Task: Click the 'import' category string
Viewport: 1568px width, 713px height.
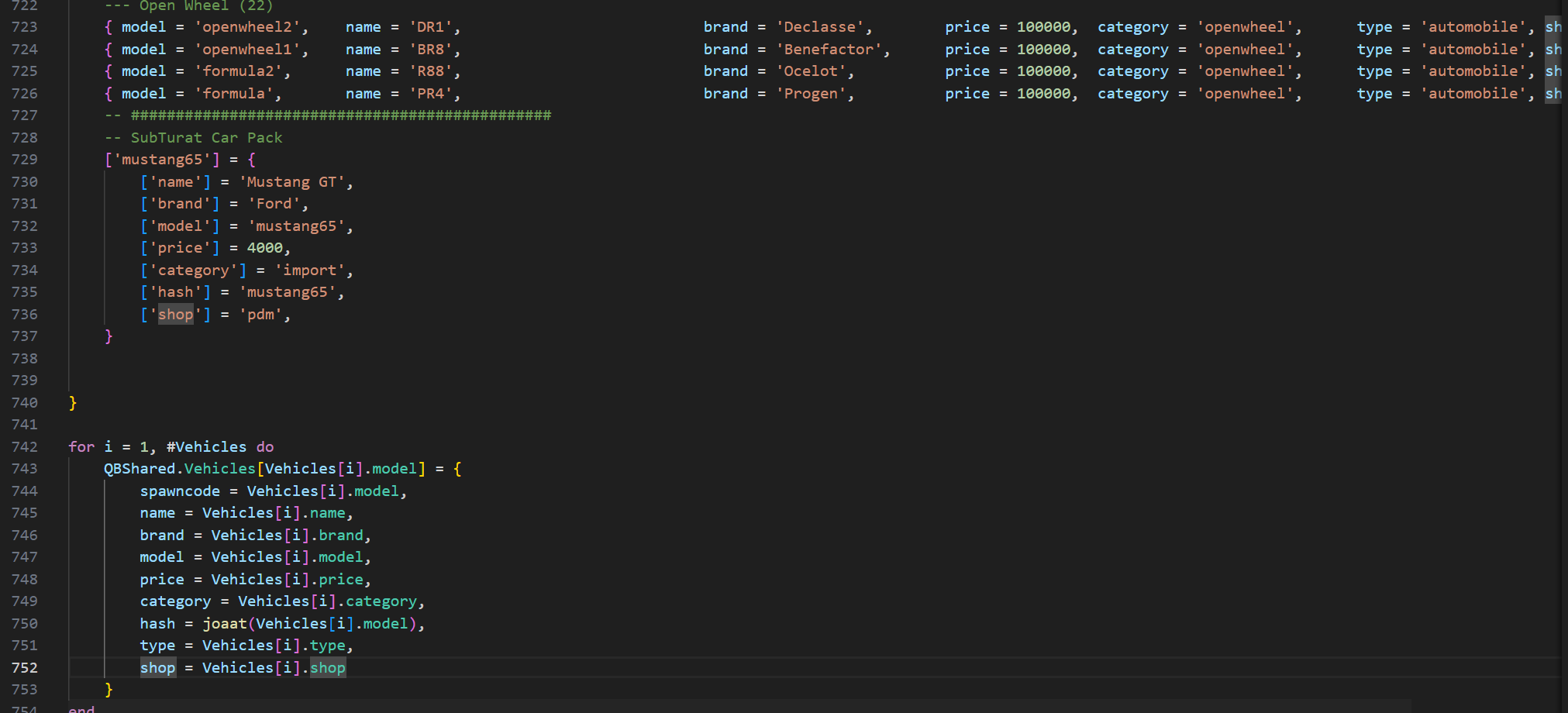Action: click(x=309, y=270)
